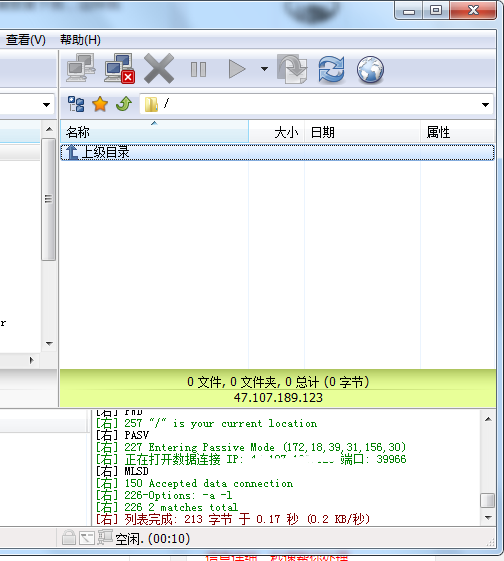This screenshot has height=561, width=504.
Task: Minimize the FTP client window
Action: click(409, 10)
